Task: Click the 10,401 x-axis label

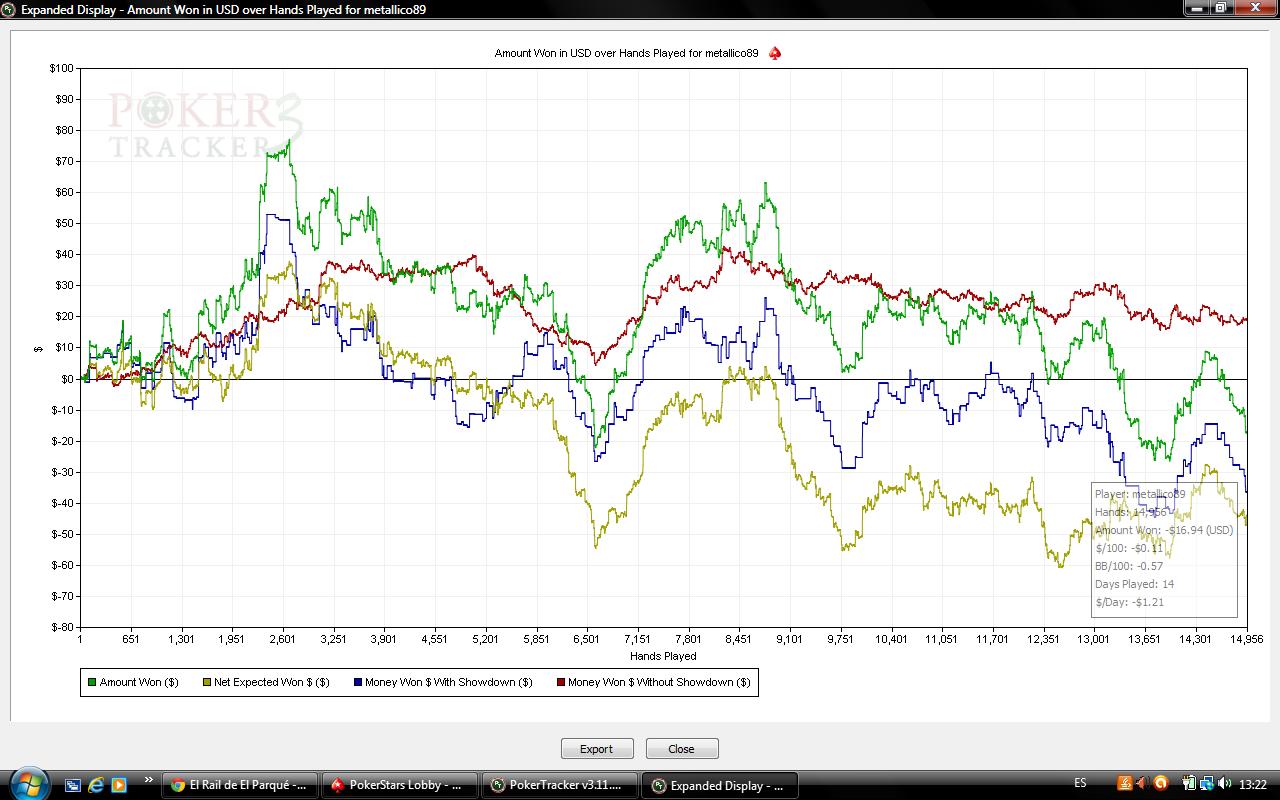Action: [891, 640]
